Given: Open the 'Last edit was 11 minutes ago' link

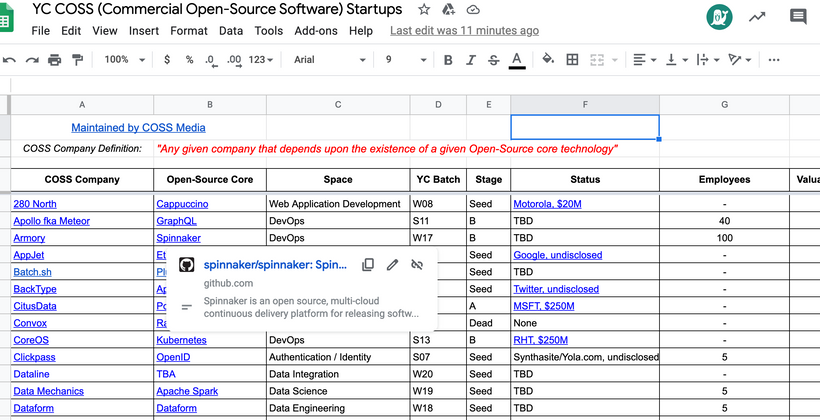Looking at the screenshot, I should (x=464, y=31).
